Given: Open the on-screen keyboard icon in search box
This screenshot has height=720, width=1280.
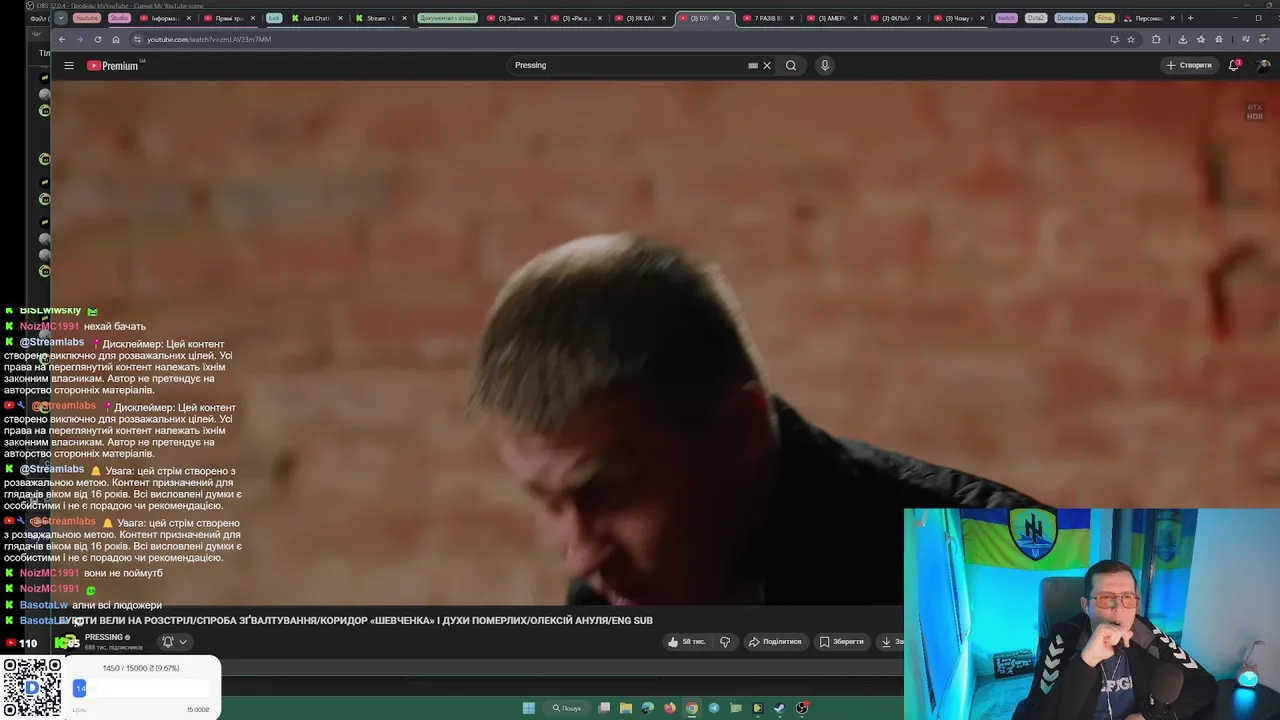Looking at the screenshot, I should pyautogui.click(x=752, y=65).
